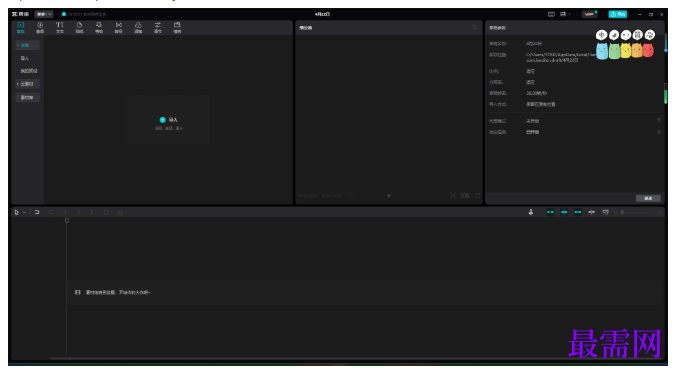This screenshot has height=375, width=680.
Task: Toggle the 简 simplified Chinese bubble
Action: tap(638, 35)
